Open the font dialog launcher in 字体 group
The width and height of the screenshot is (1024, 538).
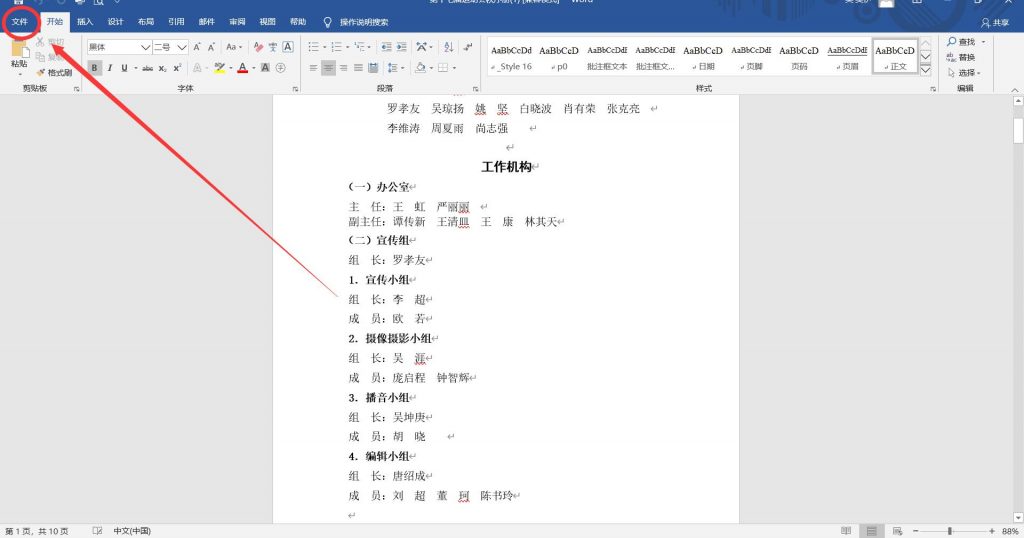pyautogui.click(x=296, y=88)
